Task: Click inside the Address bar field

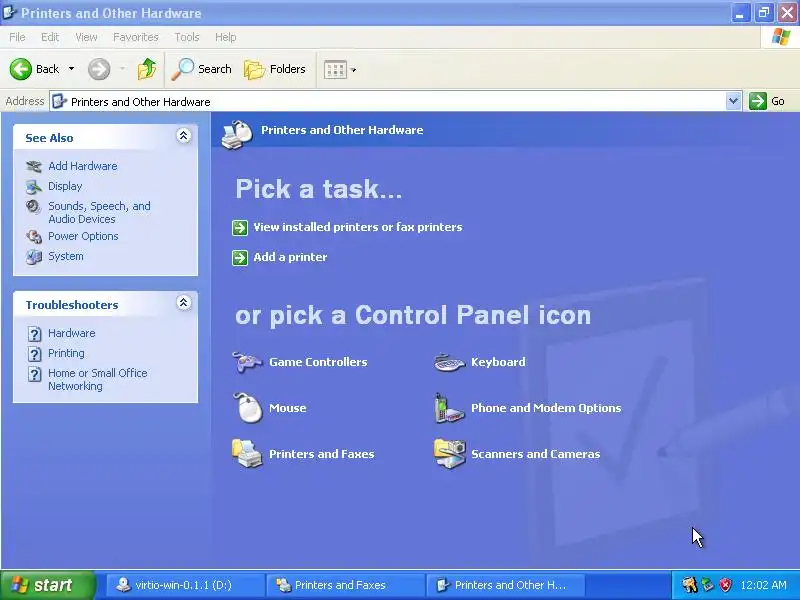Action: pyautogui.click(x=388, y=102)
